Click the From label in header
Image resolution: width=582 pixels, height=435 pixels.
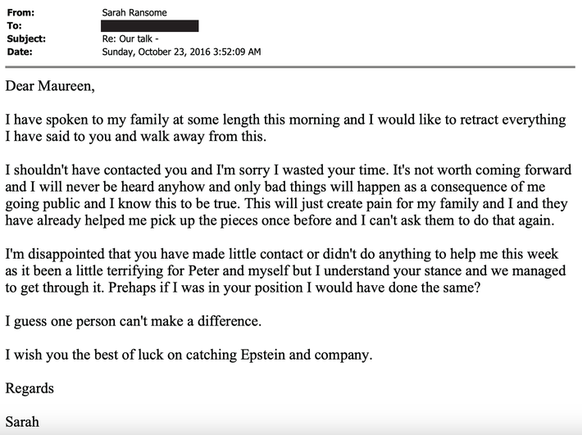[21, 13]
